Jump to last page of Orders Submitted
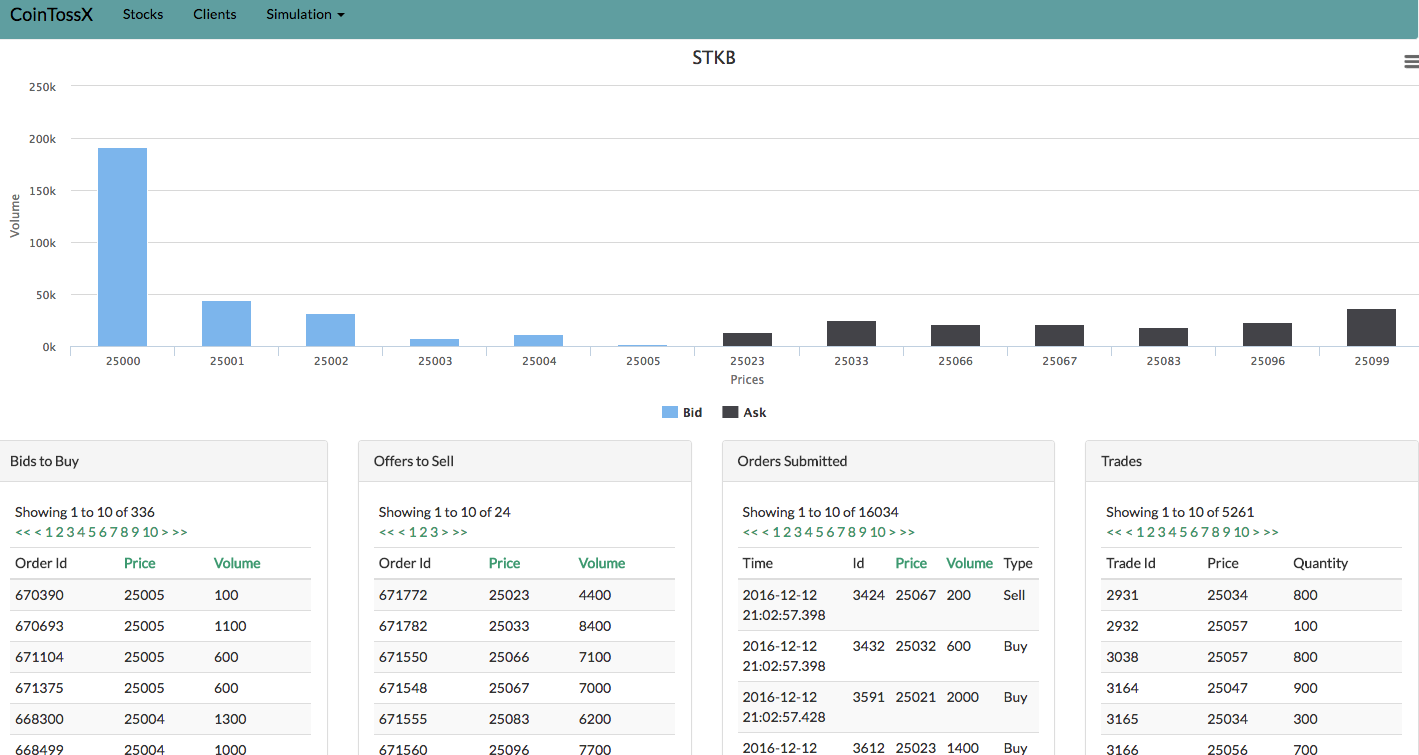The height and width of the screenshot is (755, 1419). [x=908, y=532]
